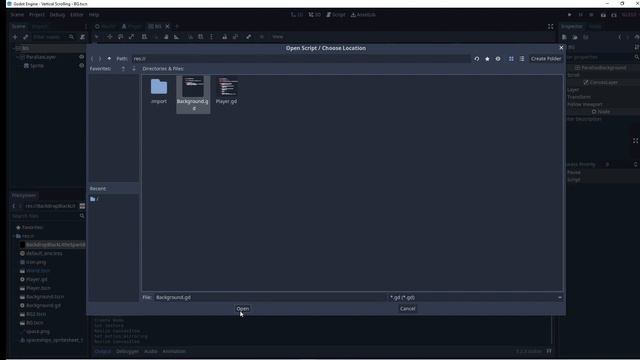This screenshot has height=360, width=640.
Task: Open the Help menu
Action: pyautogui.click(x=94, y=15)
